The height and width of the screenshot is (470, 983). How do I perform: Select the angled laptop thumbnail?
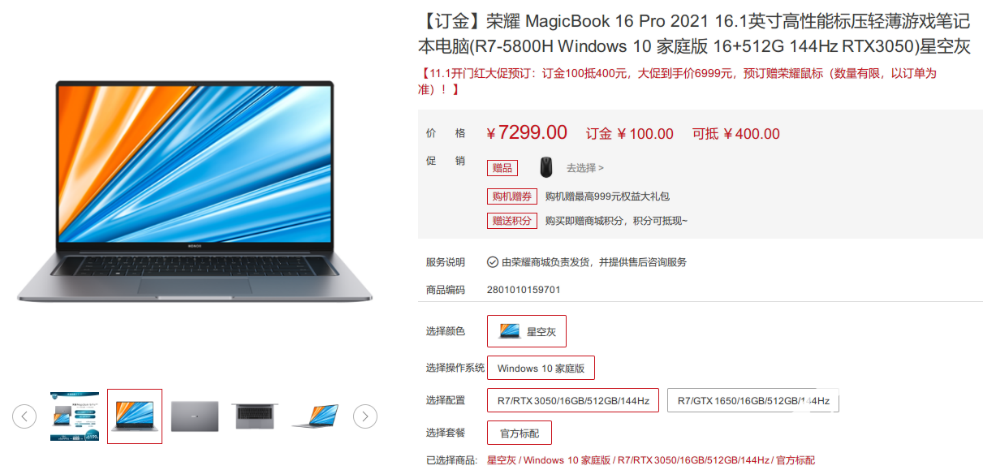click(315, 416)
